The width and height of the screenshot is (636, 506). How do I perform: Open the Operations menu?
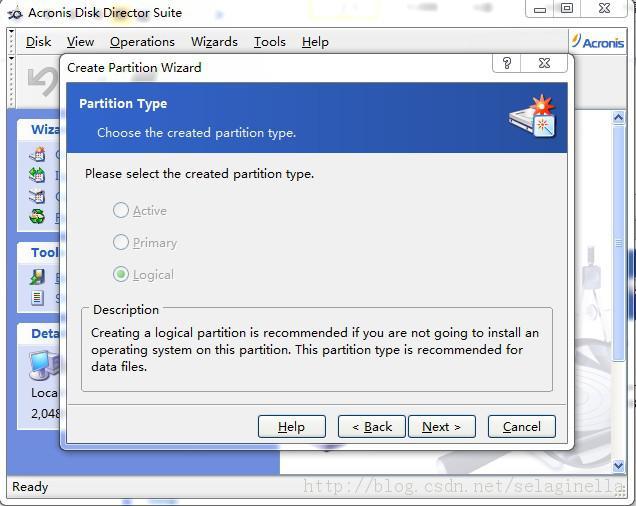click(x=142, y=42)
